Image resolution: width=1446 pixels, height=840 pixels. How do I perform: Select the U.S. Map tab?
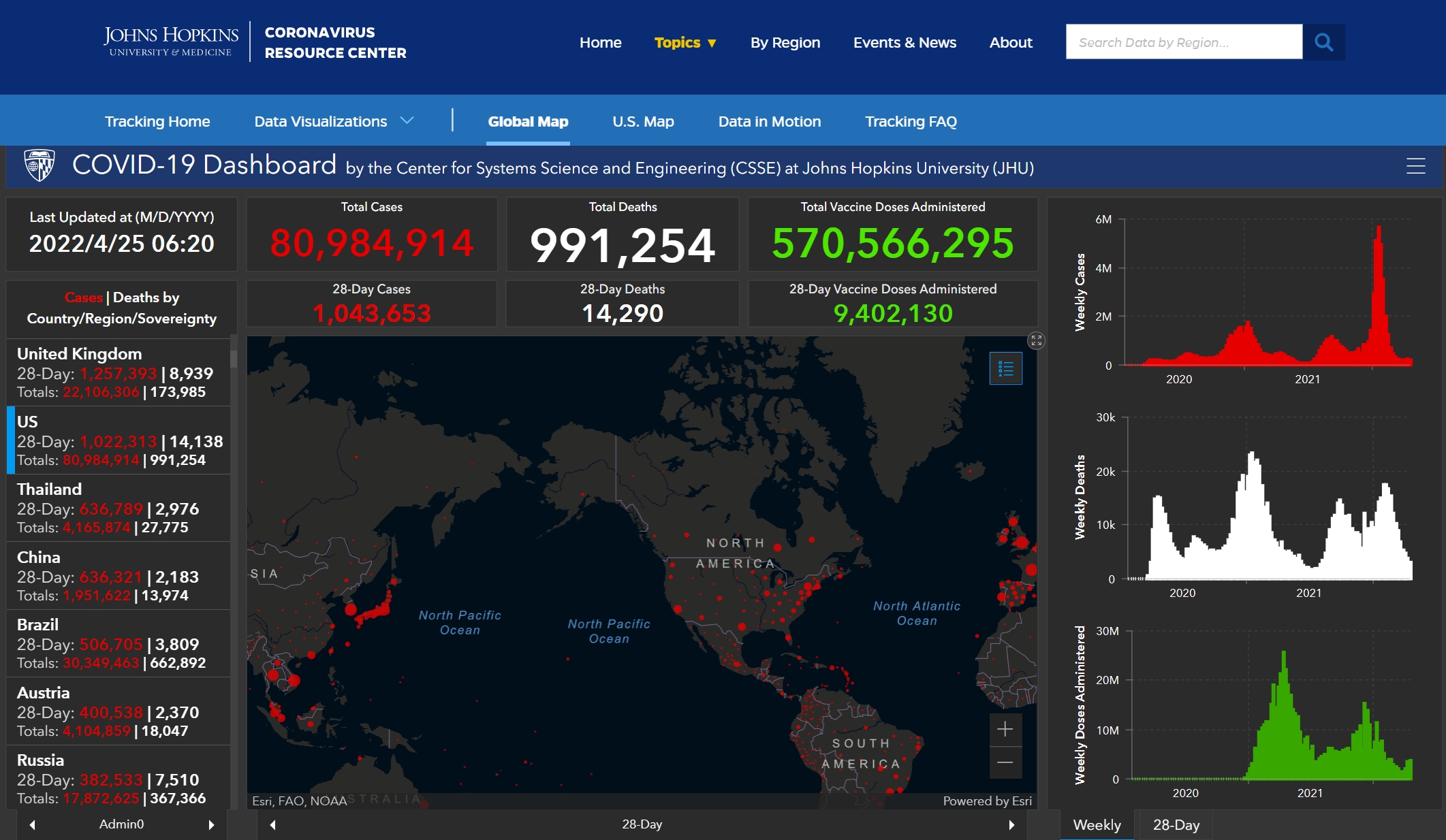[x=640, y=121]
